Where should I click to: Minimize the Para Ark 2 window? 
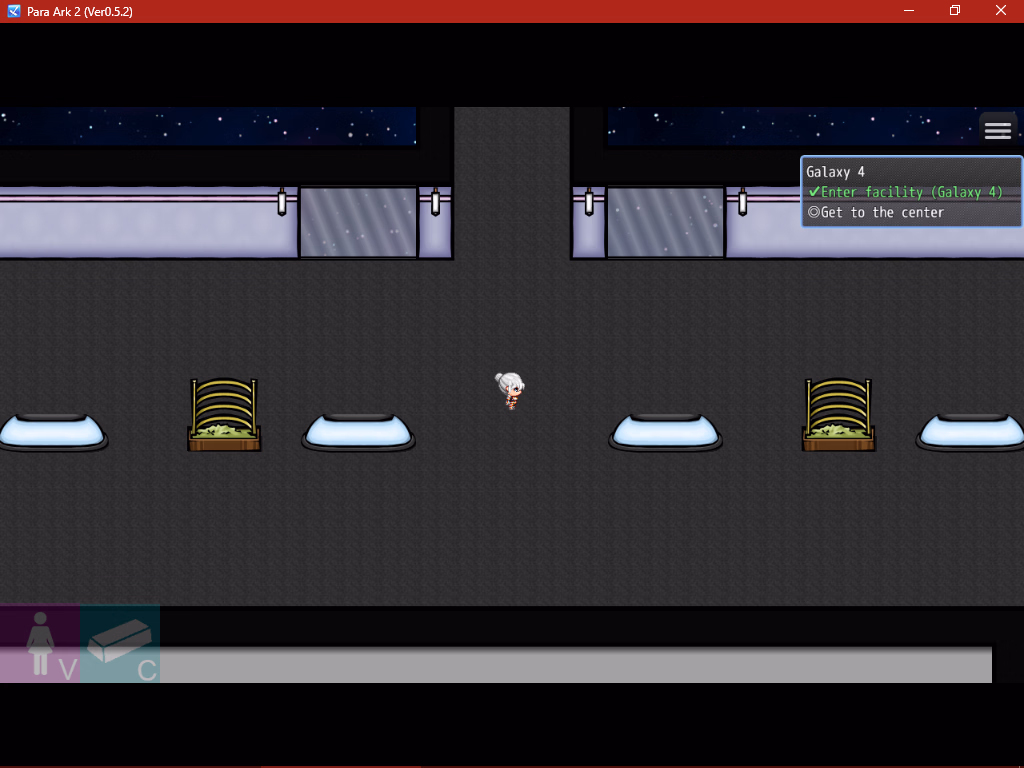click(908, 10)
